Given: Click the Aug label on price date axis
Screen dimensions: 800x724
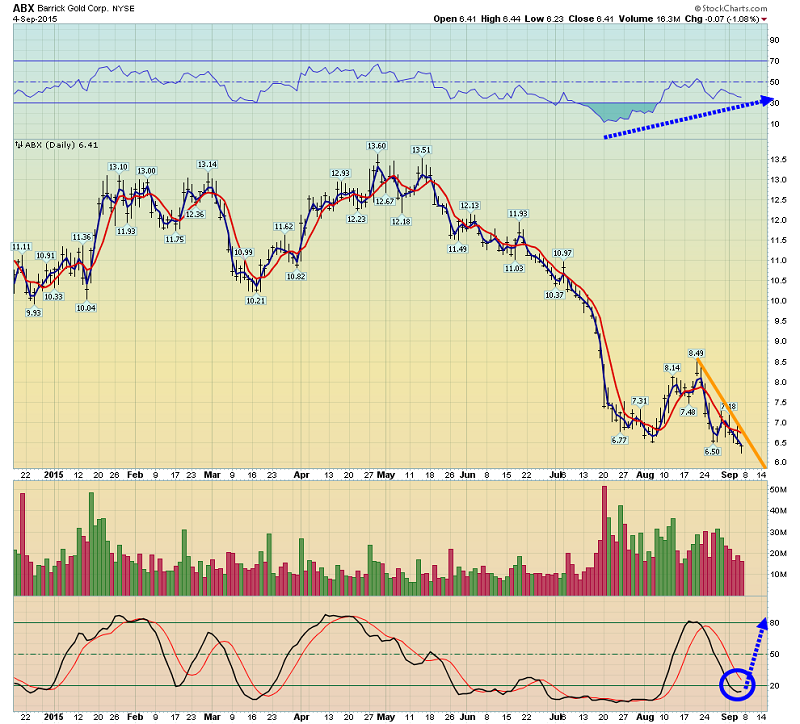Looking at the screenshot, I should [x=645, y=475].
